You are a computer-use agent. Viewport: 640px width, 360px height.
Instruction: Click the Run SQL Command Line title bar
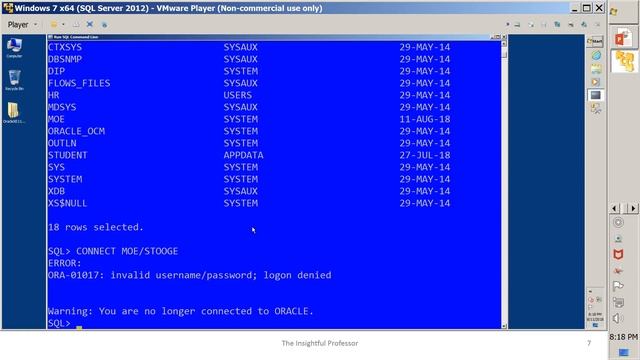point(269,37)
